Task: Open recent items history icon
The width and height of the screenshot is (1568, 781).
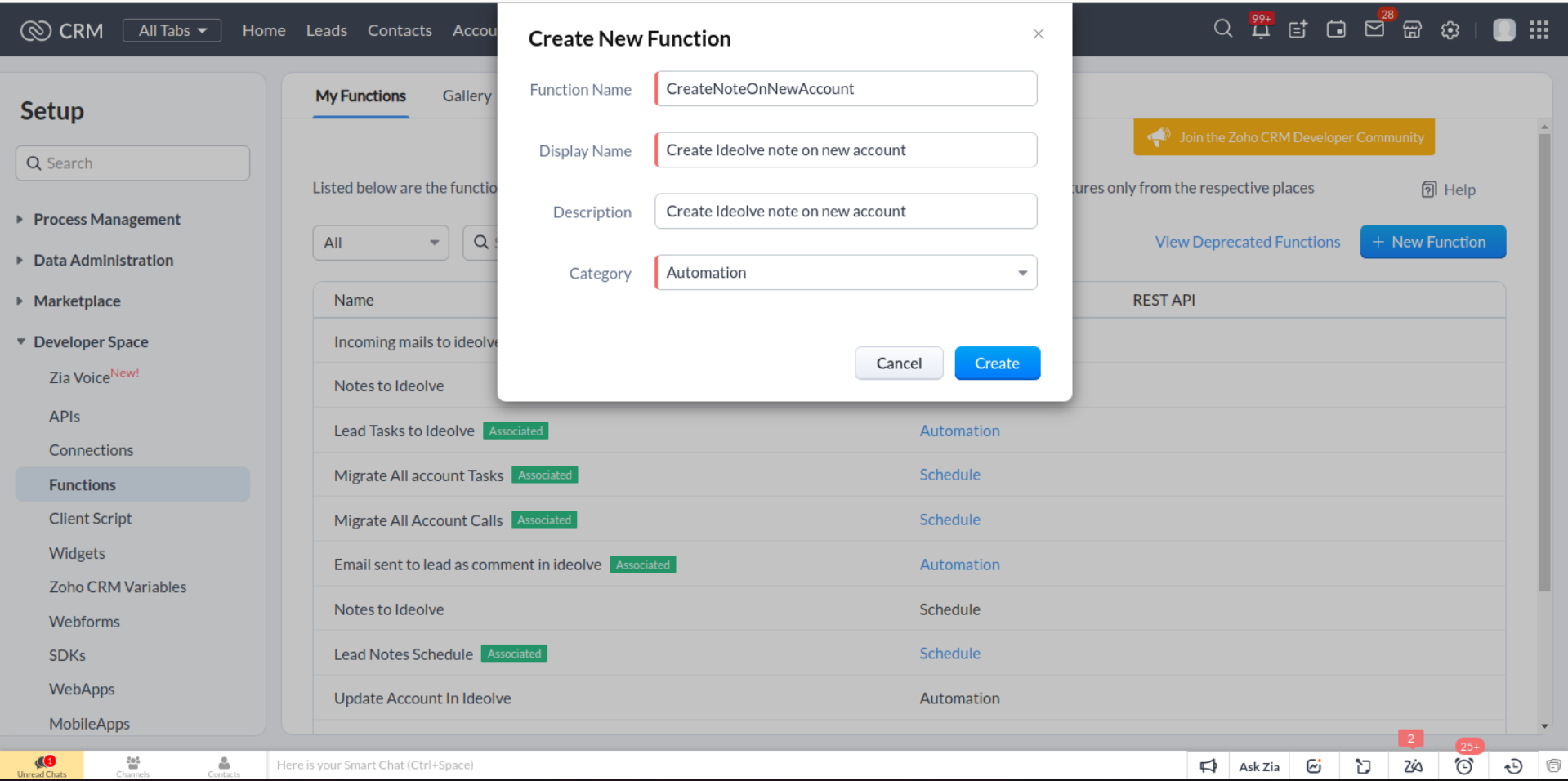Action: [1513, 766]
